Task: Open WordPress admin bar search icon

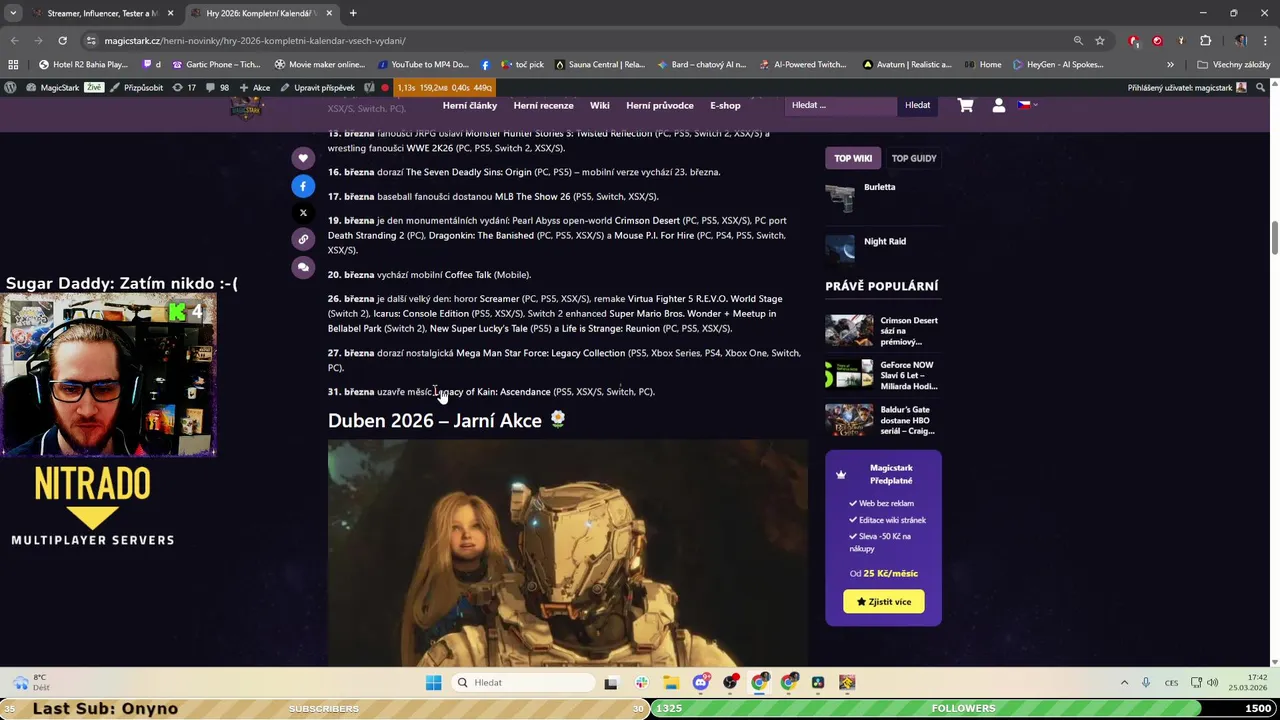Action: [1261, 87]
